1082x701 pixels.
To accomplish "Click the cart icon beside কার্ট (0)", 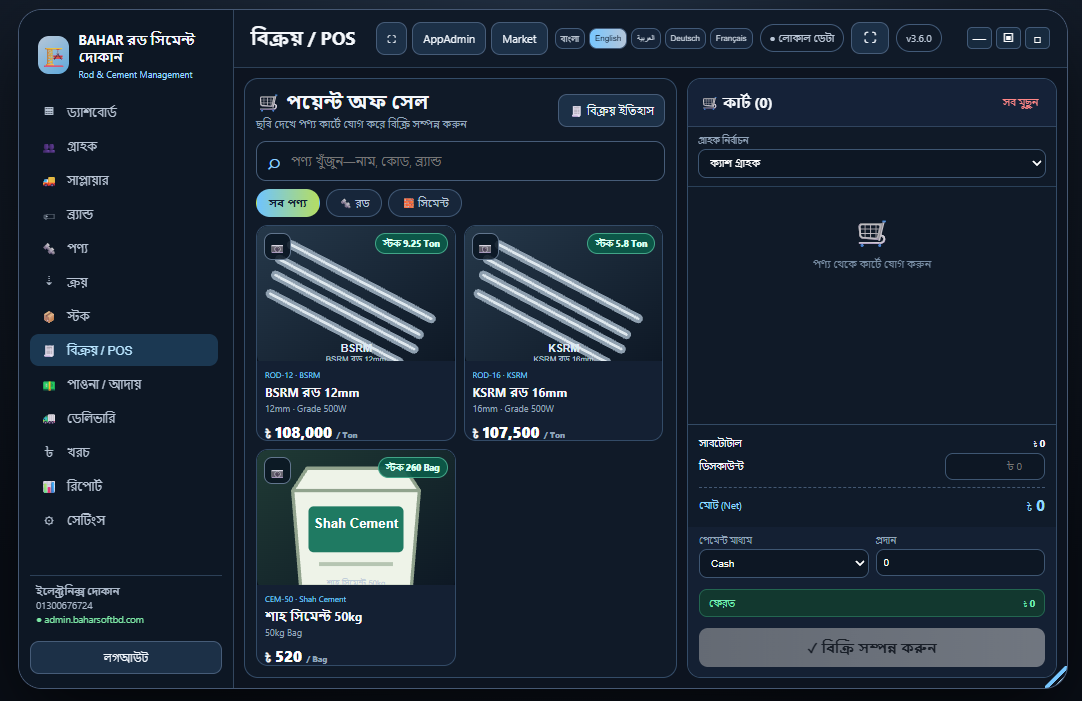I will [709, 103].
